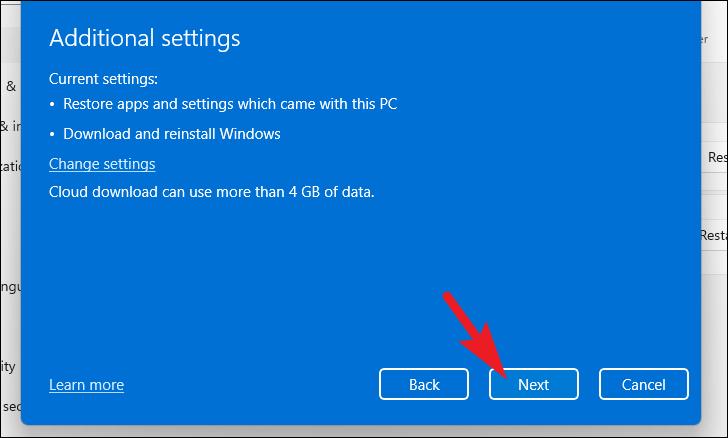
Task: Select the cut-off '& in' sidebar item
Action: point(10,126)
